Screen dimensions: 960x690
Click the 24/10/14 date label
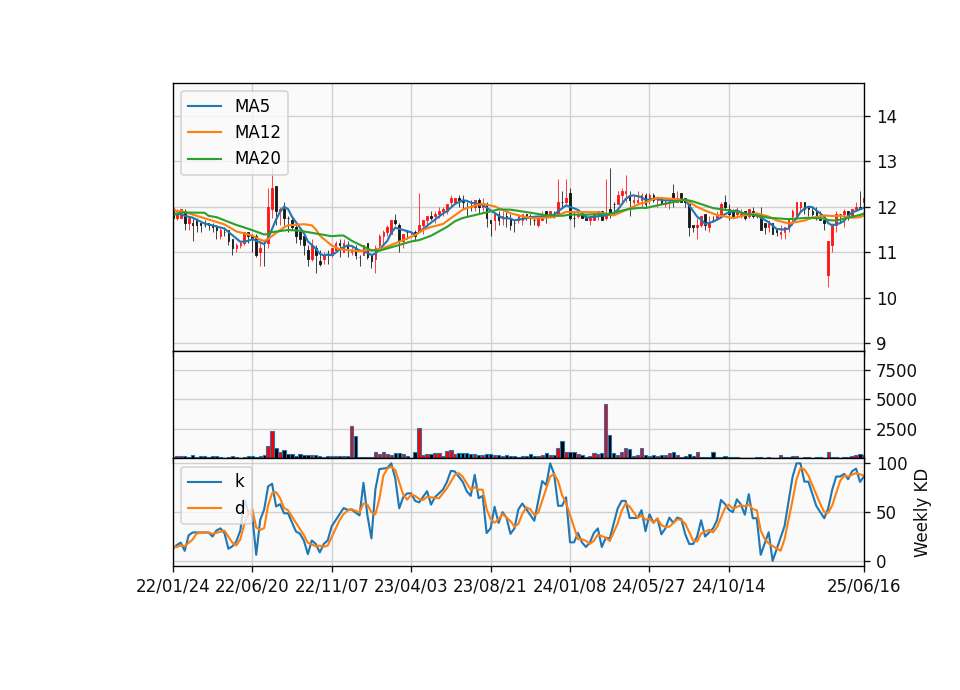point(729,587)
